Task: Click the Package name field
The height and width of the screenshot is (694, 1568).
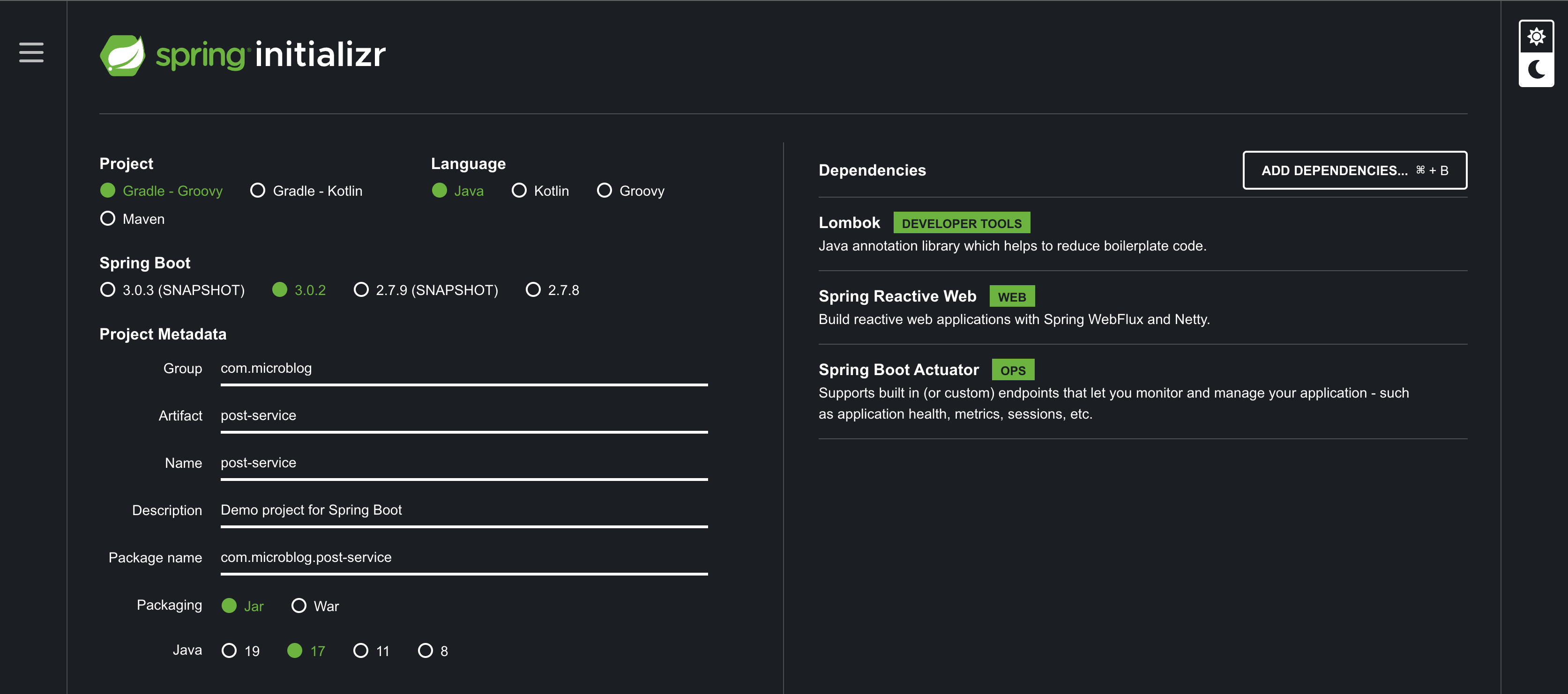Action: (463, 558)
